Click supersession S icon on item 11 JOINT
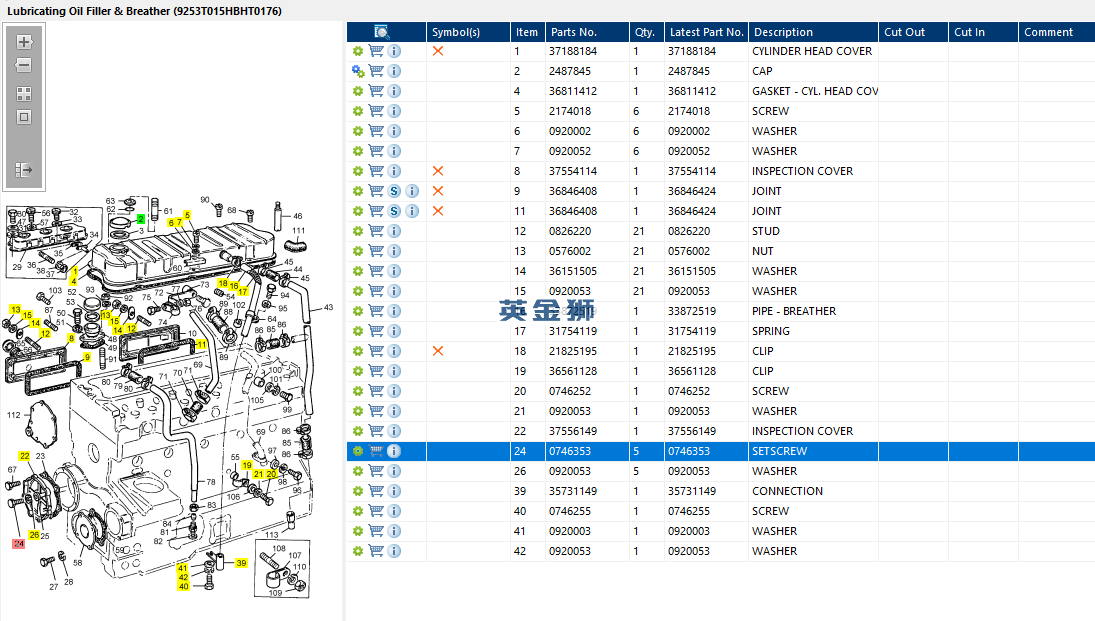This screenshot has width=1095, height=621. (x=394, y=211)
